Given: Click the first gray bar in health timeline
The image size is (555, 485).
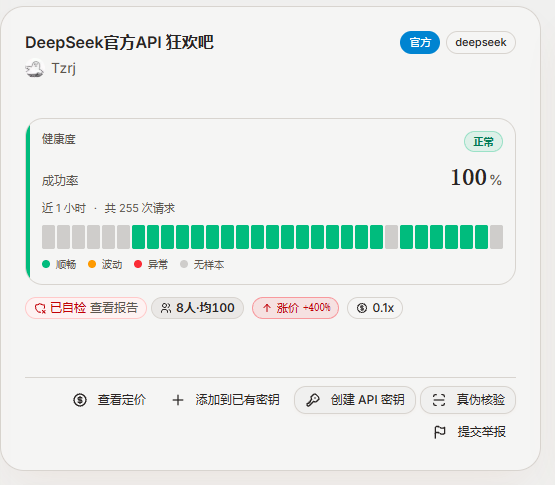Looking at the screenshot, I should (x=48, y=237).
